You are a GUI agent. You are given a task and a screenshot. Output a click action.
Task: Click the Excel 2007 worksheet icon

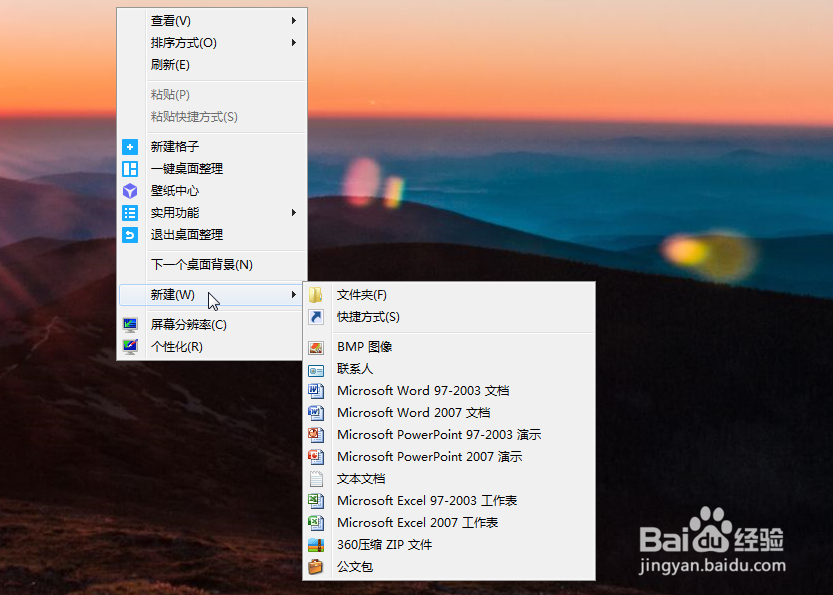click(316, 523)
